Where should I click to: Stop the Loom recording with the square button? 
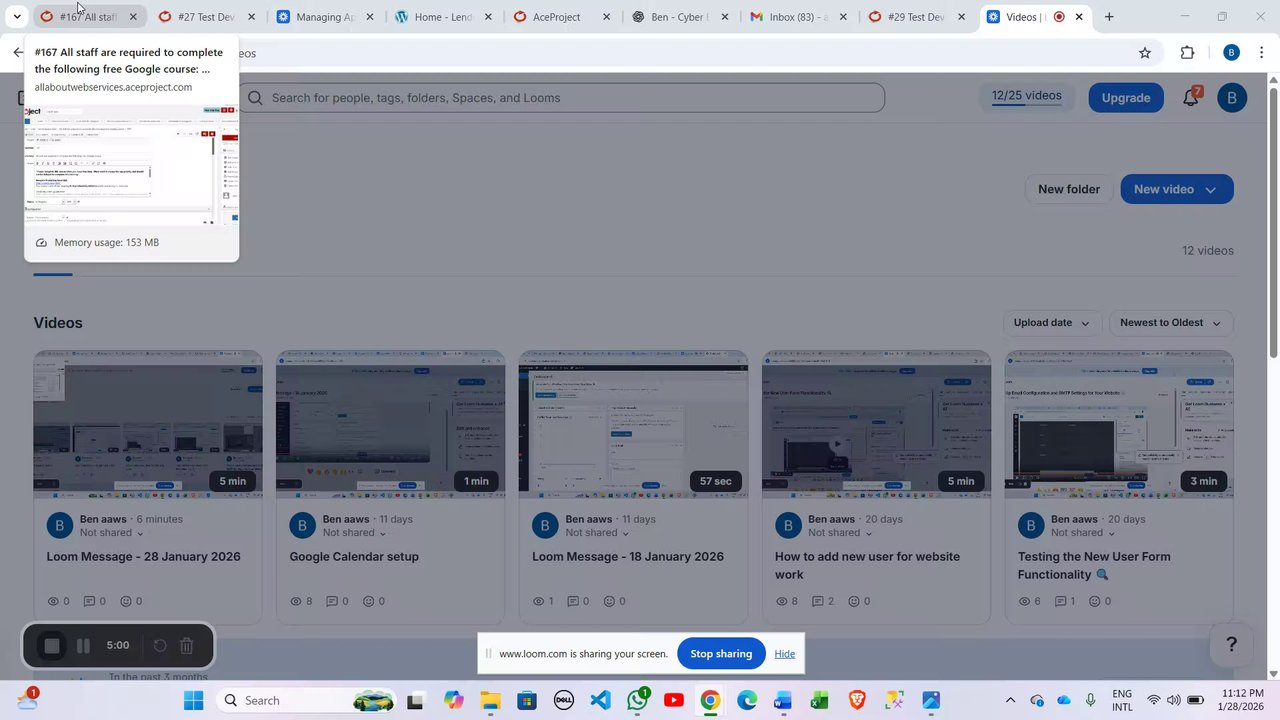(52, 646)
